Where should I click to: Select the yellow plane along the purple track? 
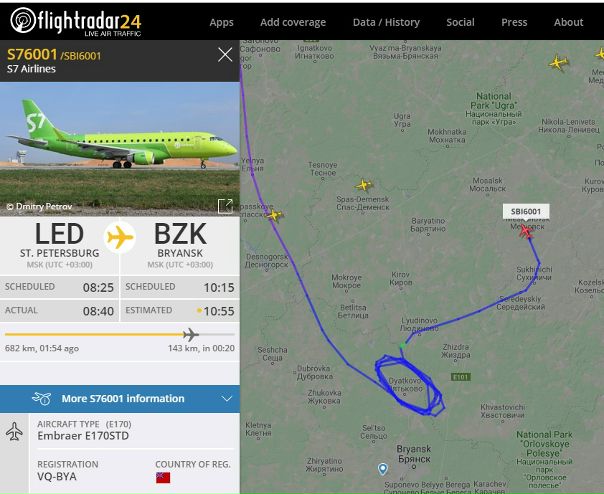275,215
